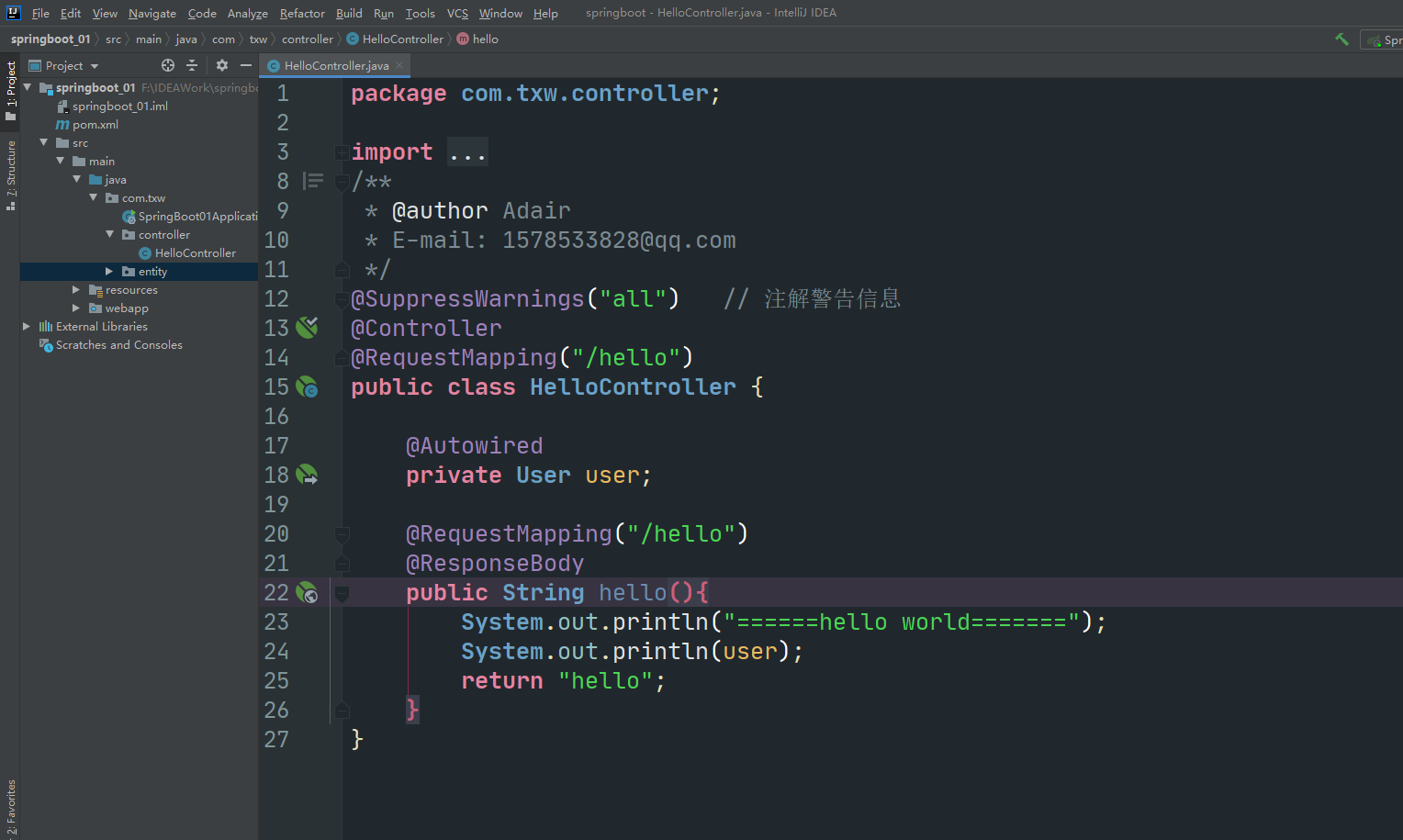Click the class icon on HelloController.java tab

click(274, 66)
